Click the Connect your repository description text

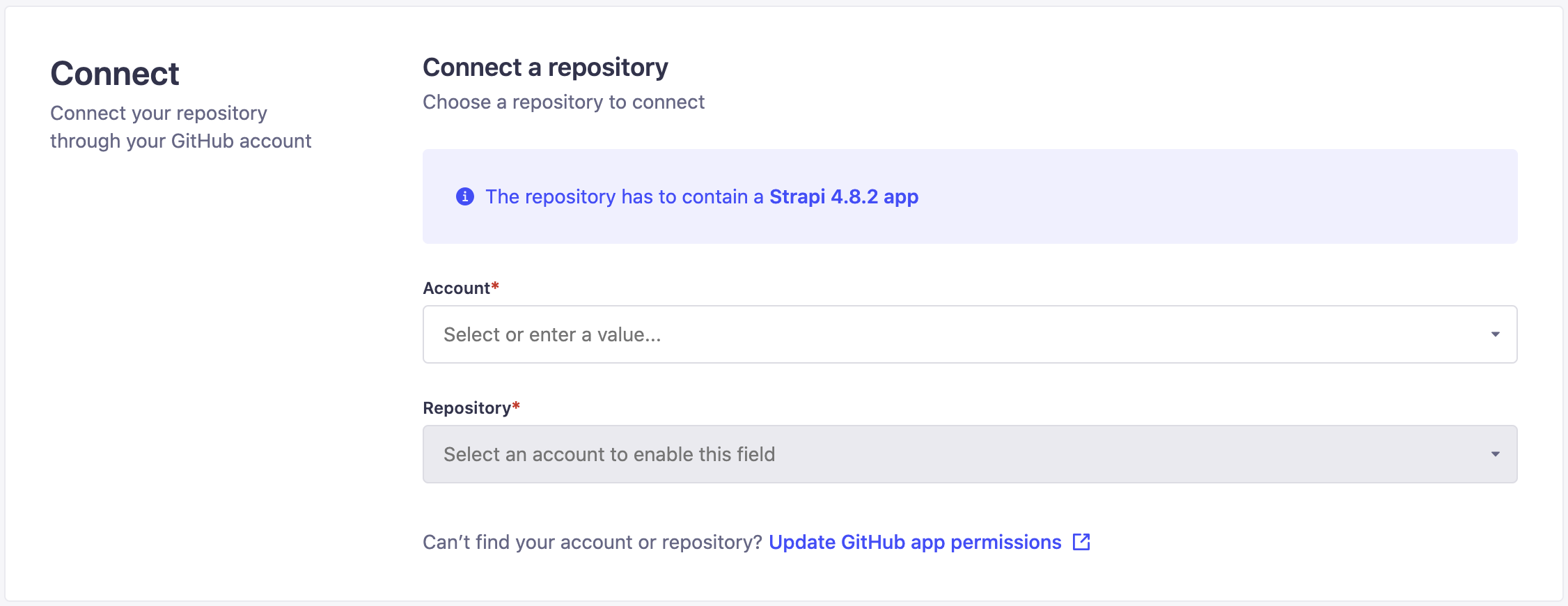pos(181,126)
